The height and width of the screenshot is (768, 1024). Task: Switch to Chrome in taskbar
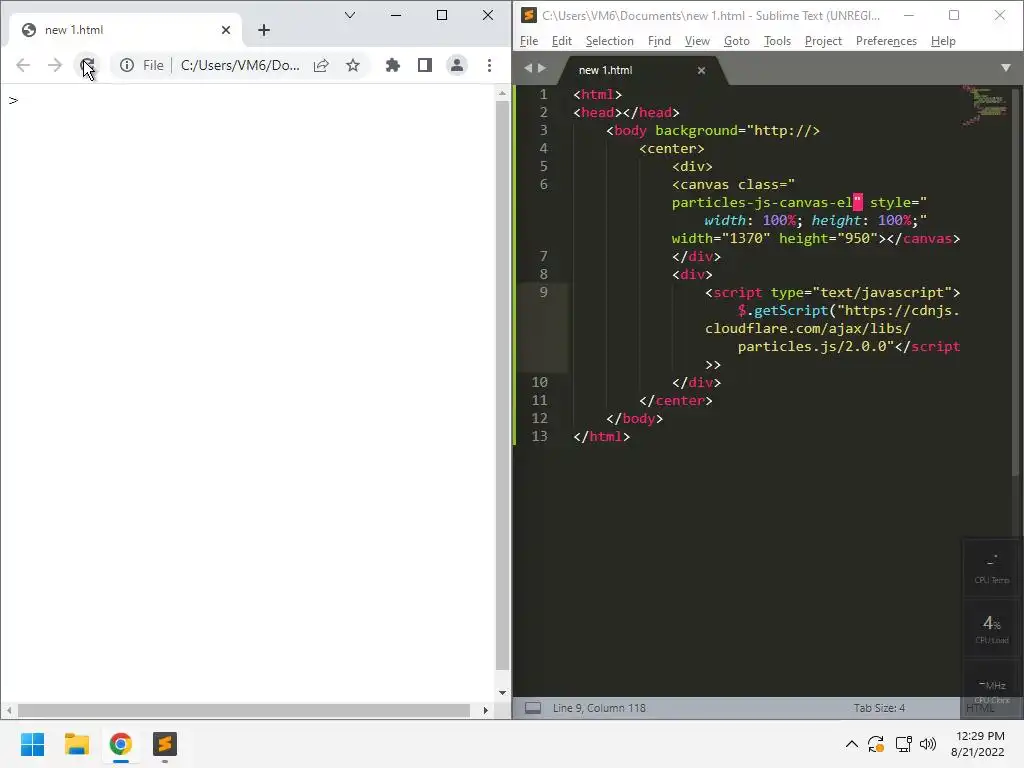121,744
